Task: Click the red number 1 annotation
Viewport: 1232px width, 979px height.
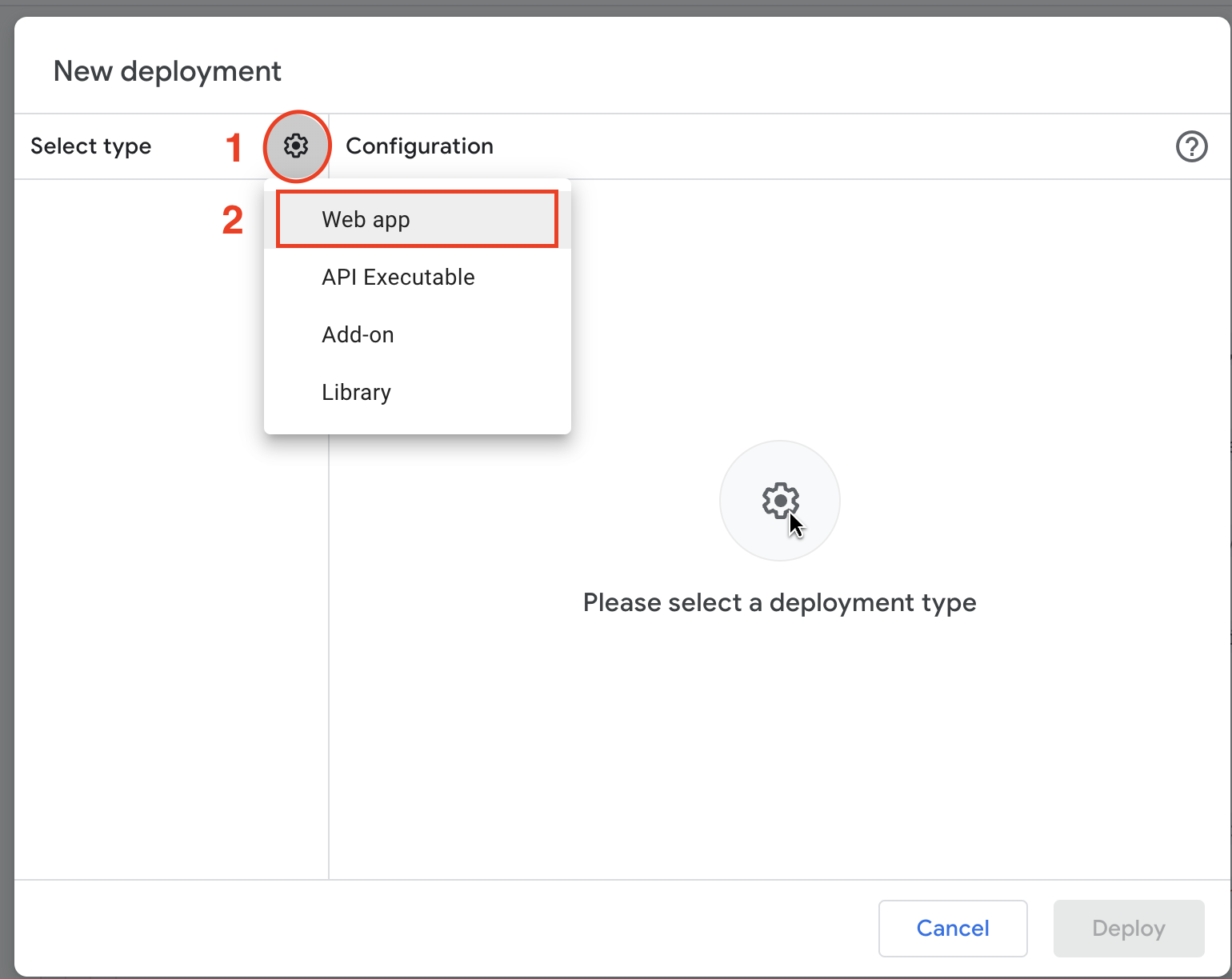Action: (x=234, y=148)
